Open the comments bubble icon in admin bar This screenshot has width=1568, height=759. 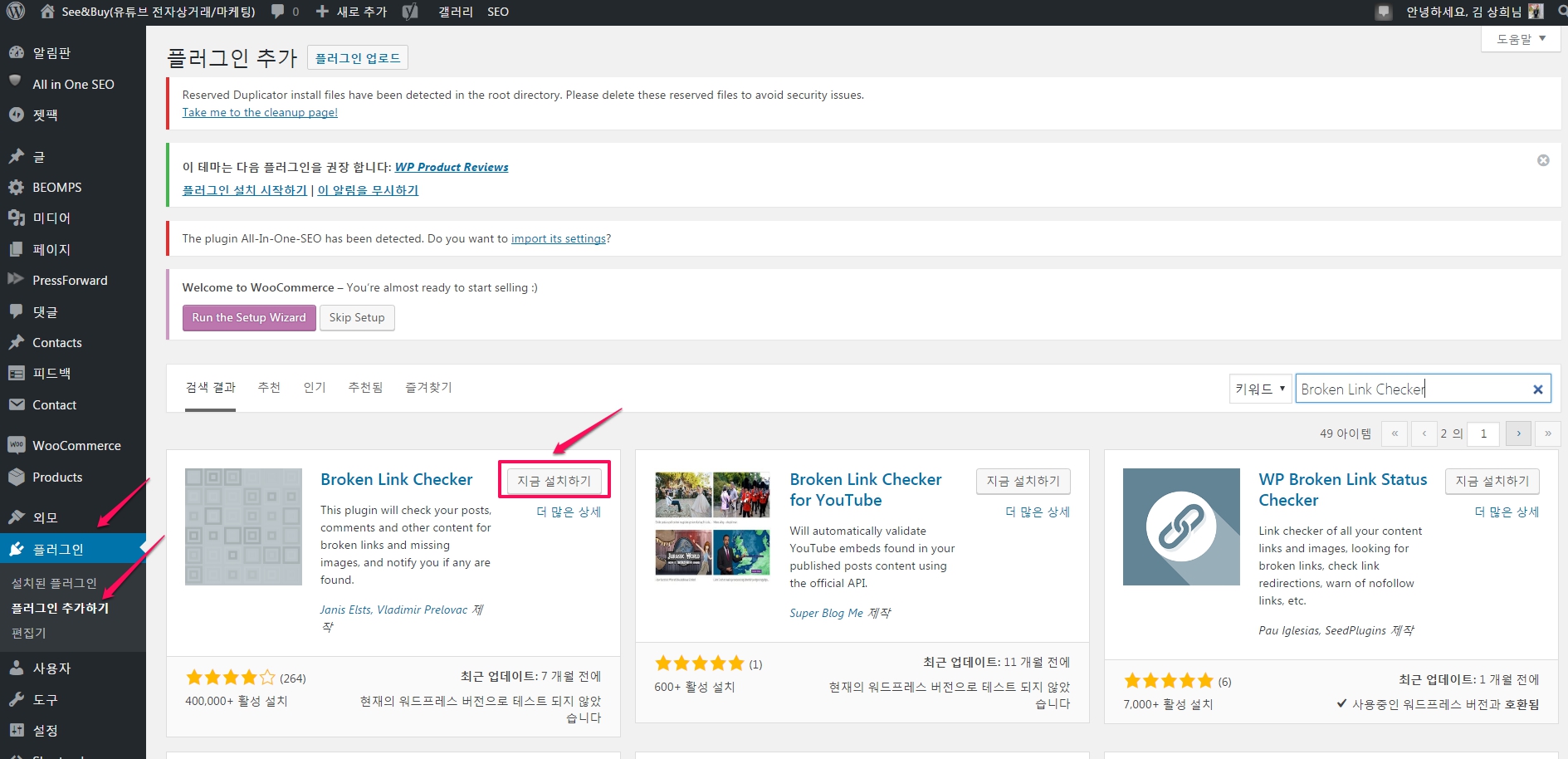pos(278,12)
